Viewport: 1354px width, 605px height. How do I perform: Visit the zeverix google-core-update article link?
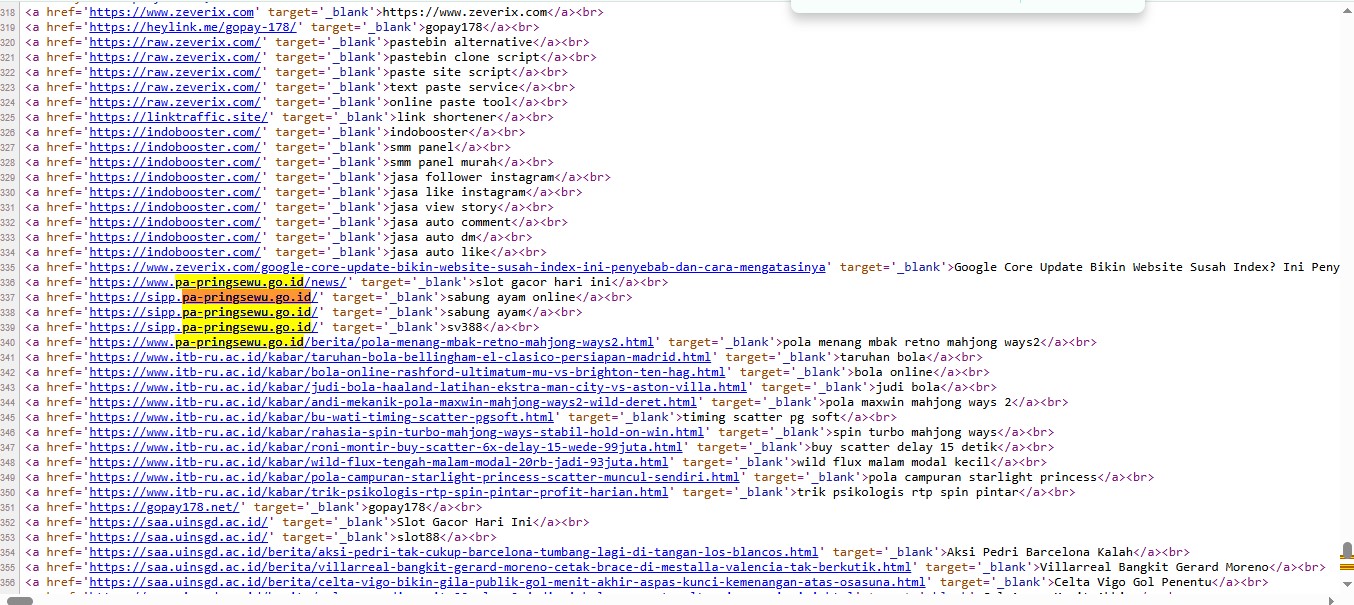(x=457, y=267)
